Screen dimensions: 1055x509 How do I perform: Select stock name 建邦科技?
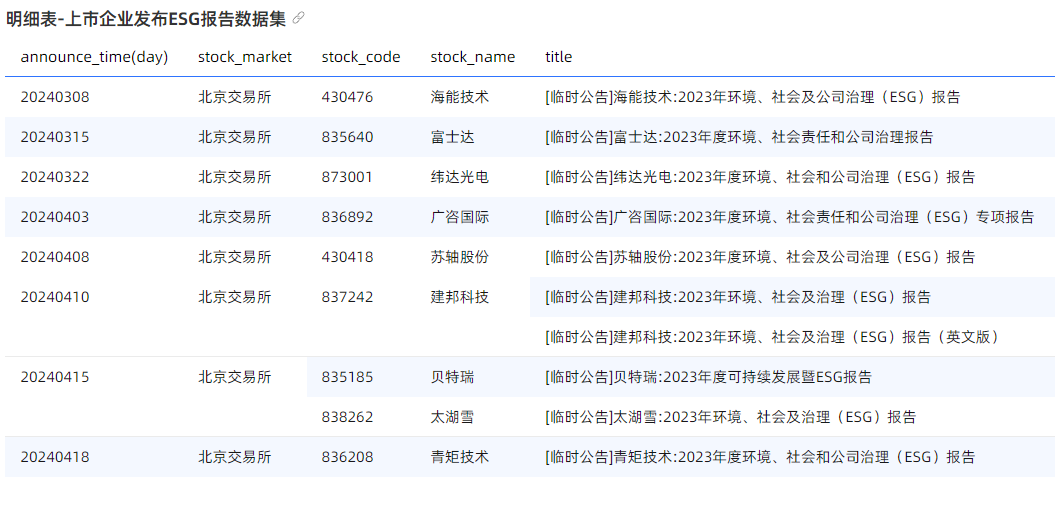coord(460,297)
